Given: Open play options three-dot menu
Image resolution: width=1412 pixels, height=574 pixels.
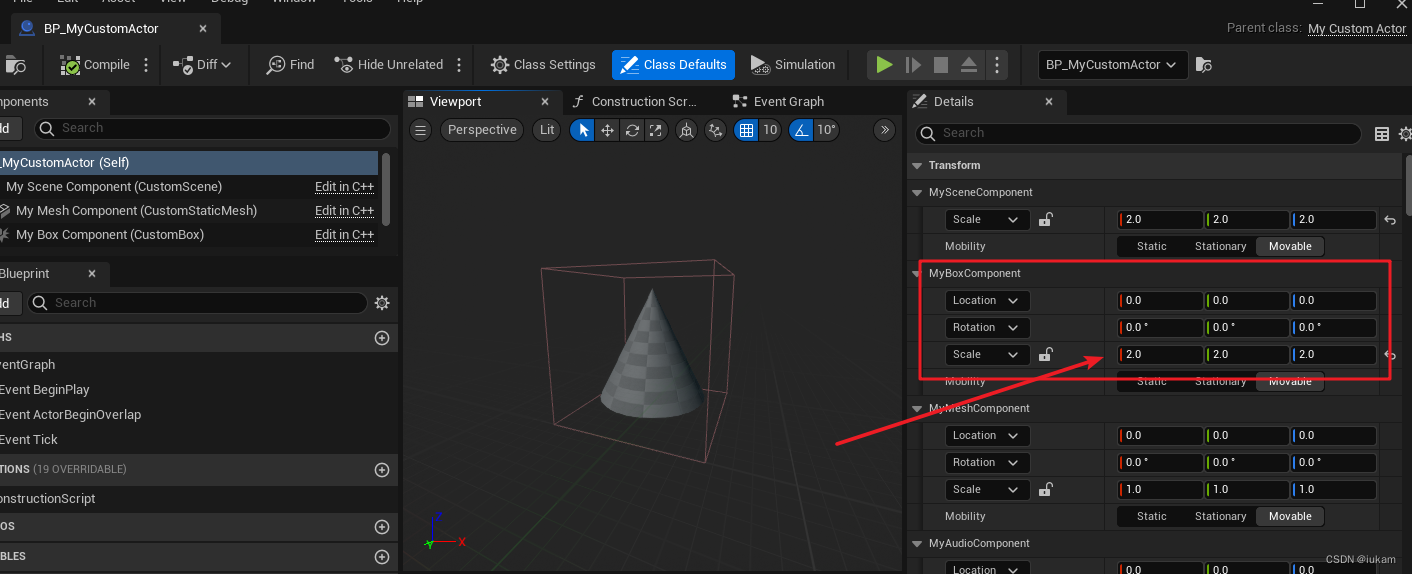Looking at the screenshot, I should [x=996, y=65].
